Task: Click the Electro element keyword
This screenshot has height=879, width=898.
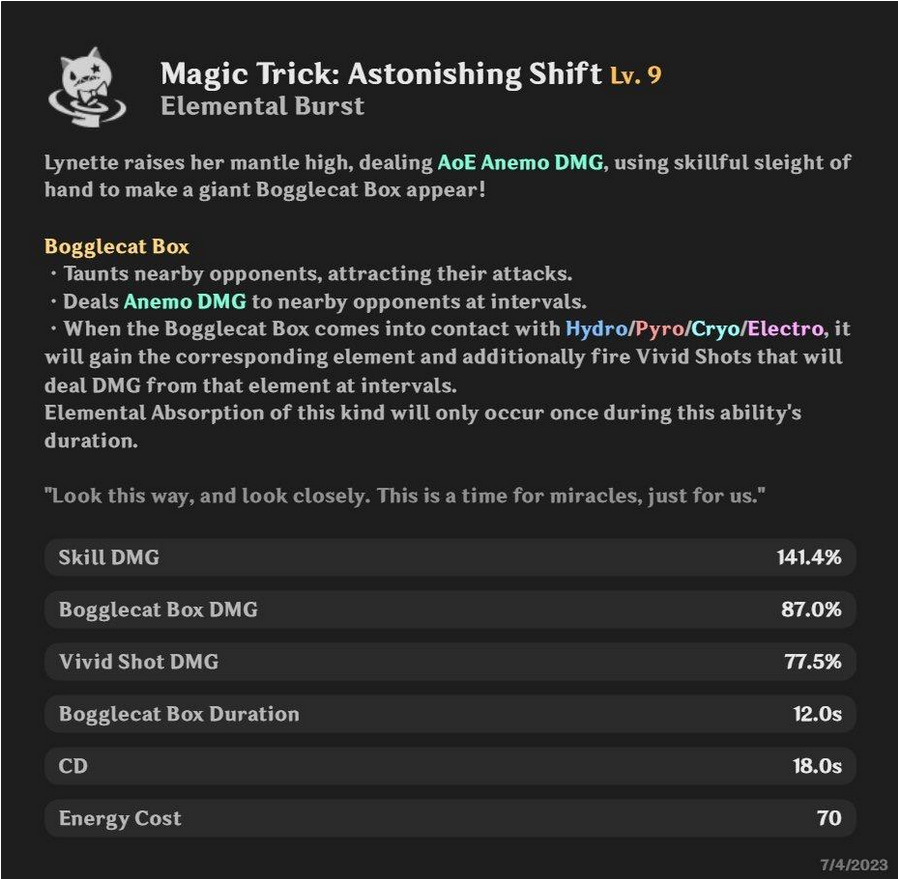Action: (x=785, y=329)
